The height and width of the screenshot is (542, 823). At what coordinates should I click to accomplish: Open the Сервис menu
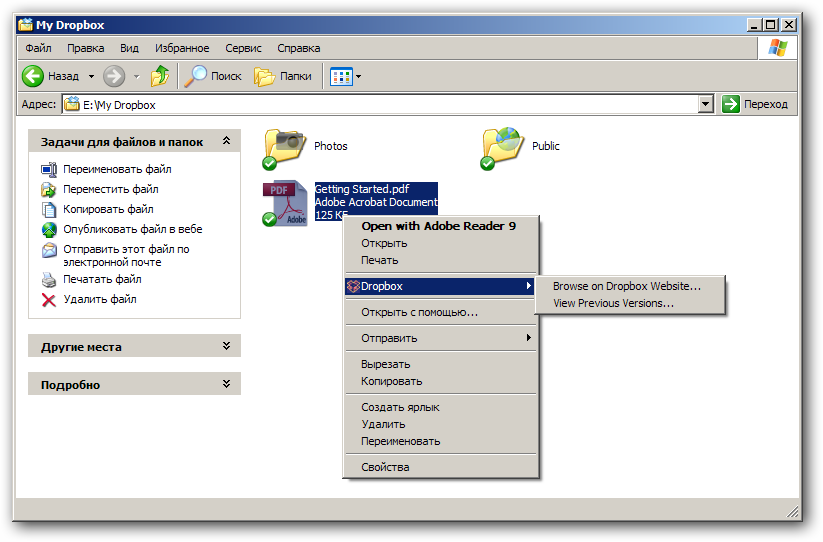[243, 48]
